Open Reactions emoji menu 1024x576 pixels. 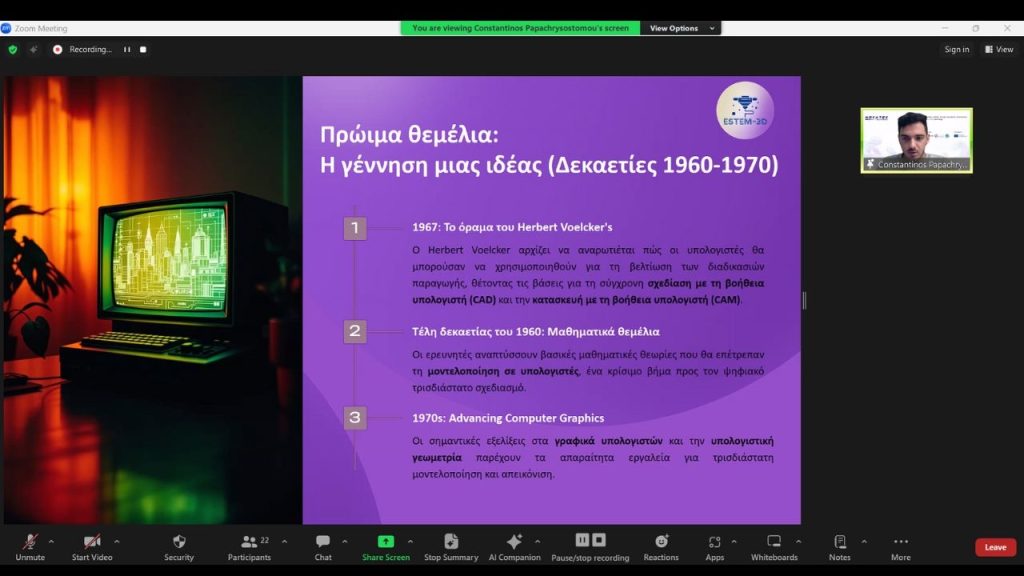(661, 547)
